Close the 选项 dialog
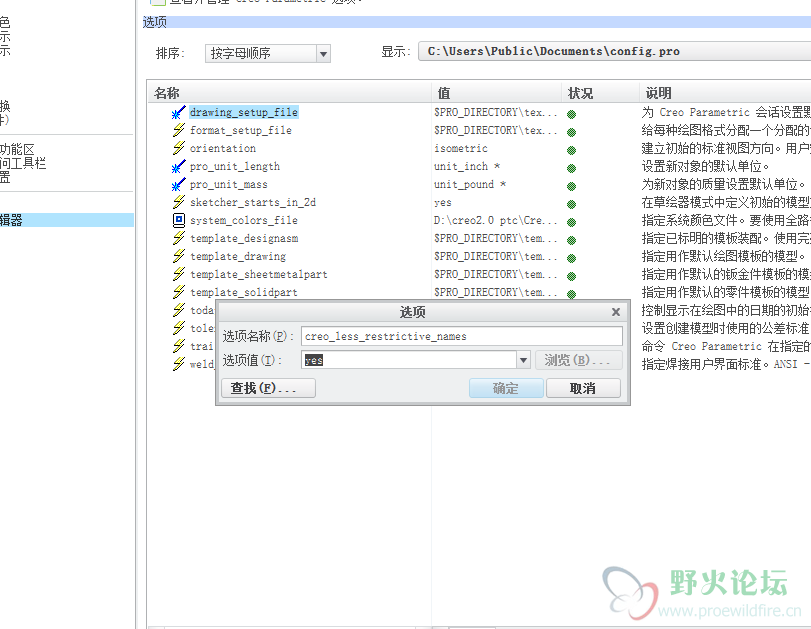Screen dimensions: 811x629 pyautogui.click(x=615, y=312)
